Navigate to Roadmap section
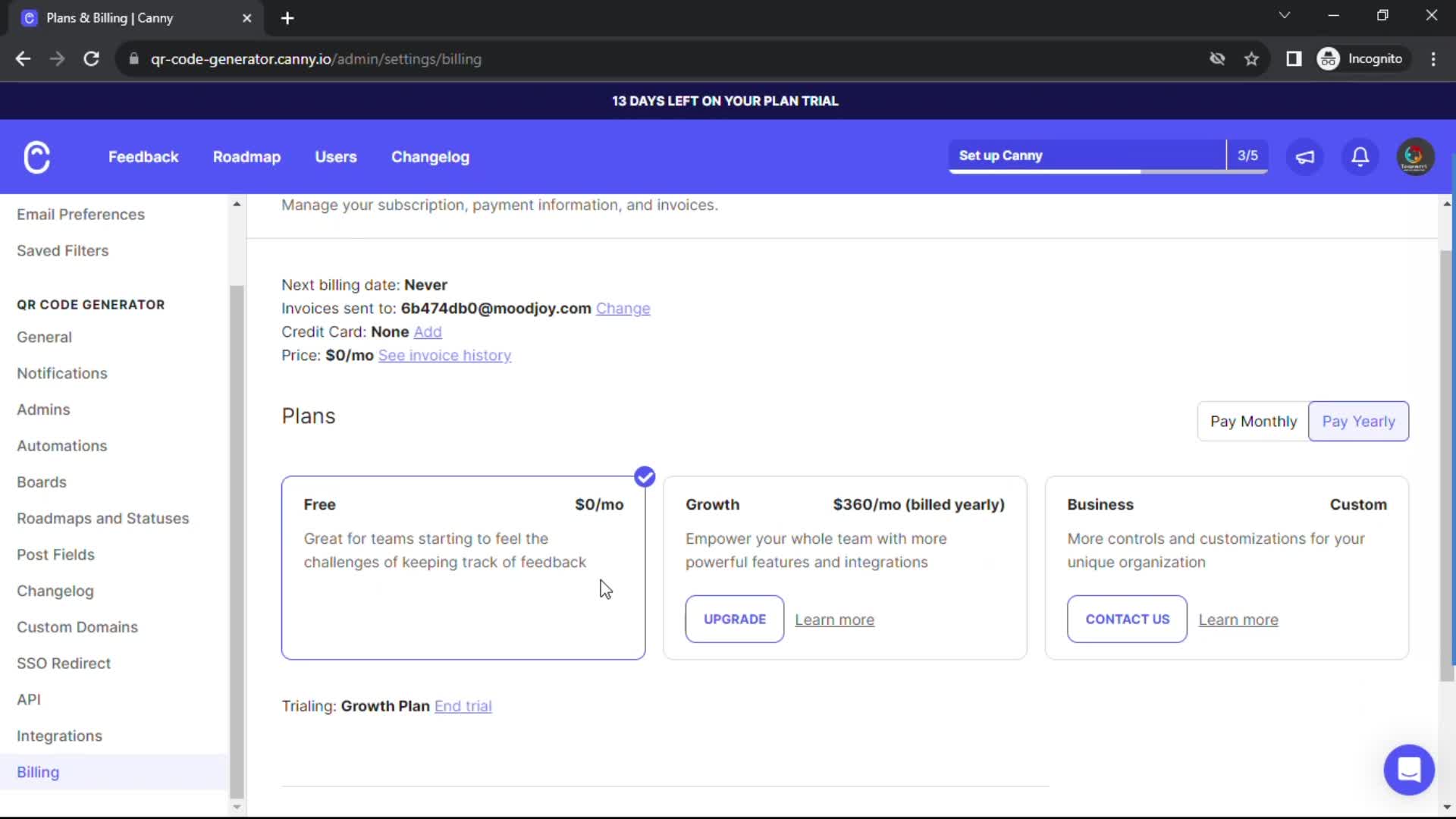Viewport: 1456px width, 819px height. click(x=247, y=157)
